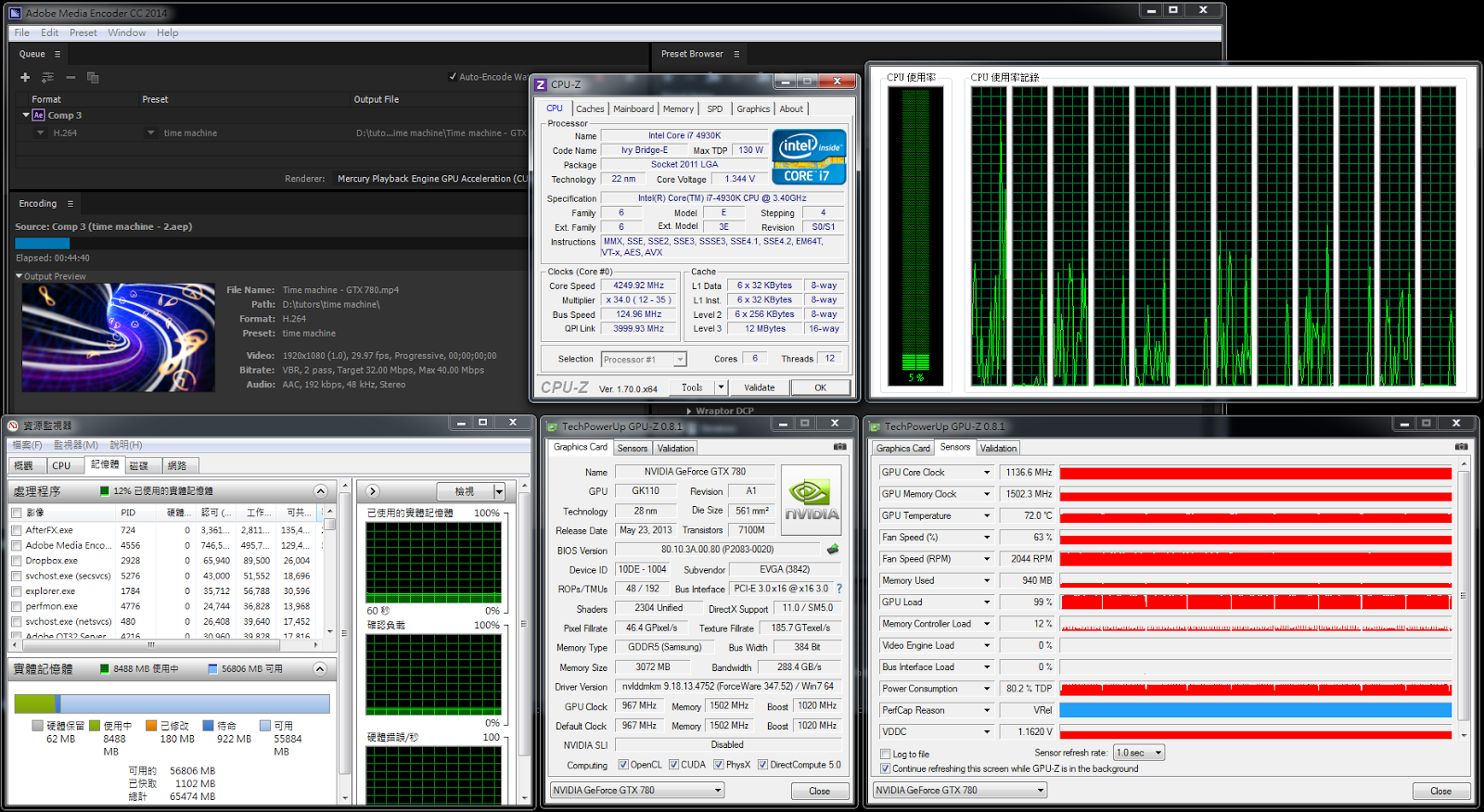The height and width of the screenshot is (812, 1484).
Task: Click the Duplicate icon in Queue toolbar
Action: click(x=93, y=77)
